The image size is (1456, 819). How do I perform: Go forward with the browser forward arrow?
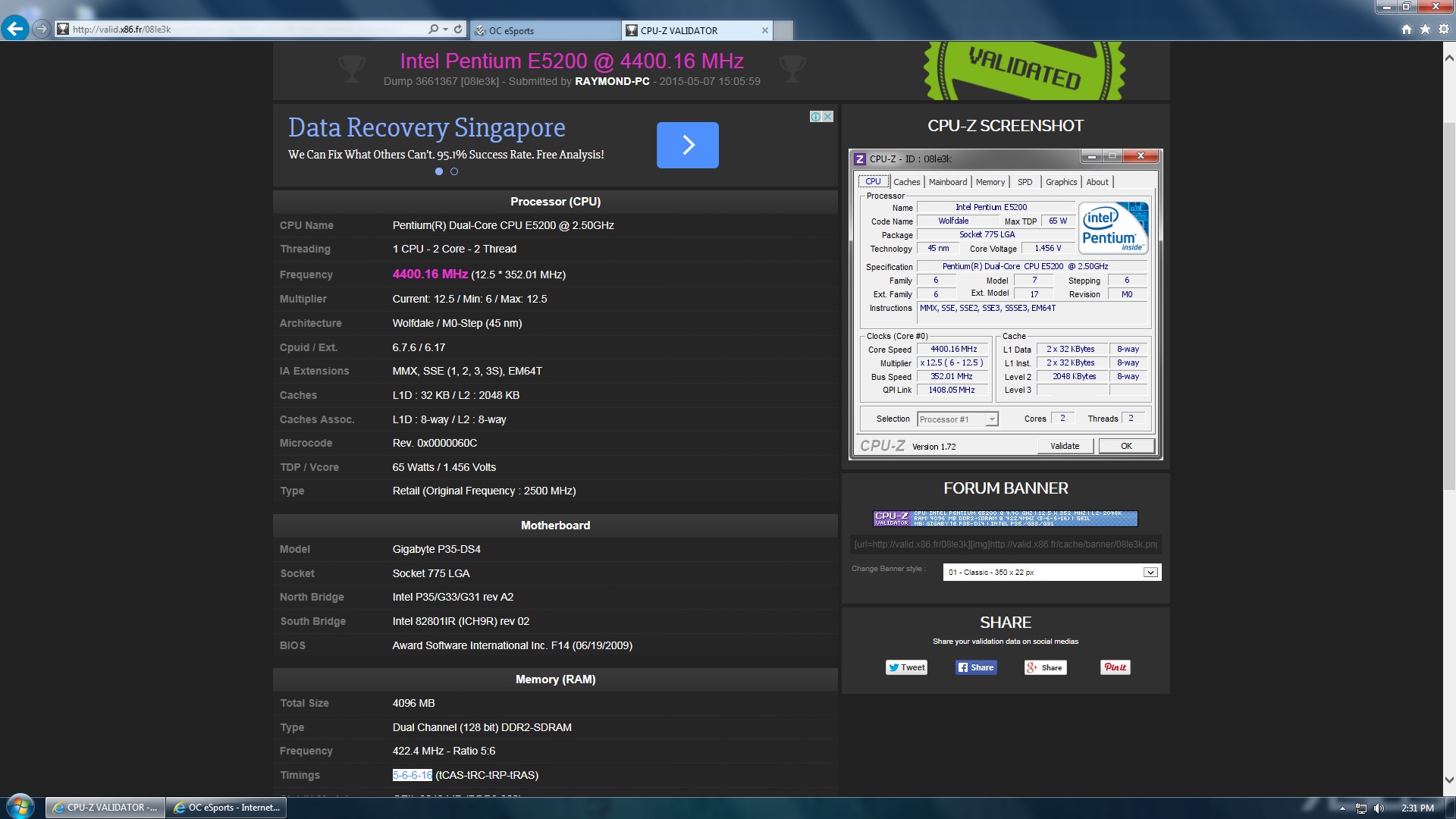point(42,30)
